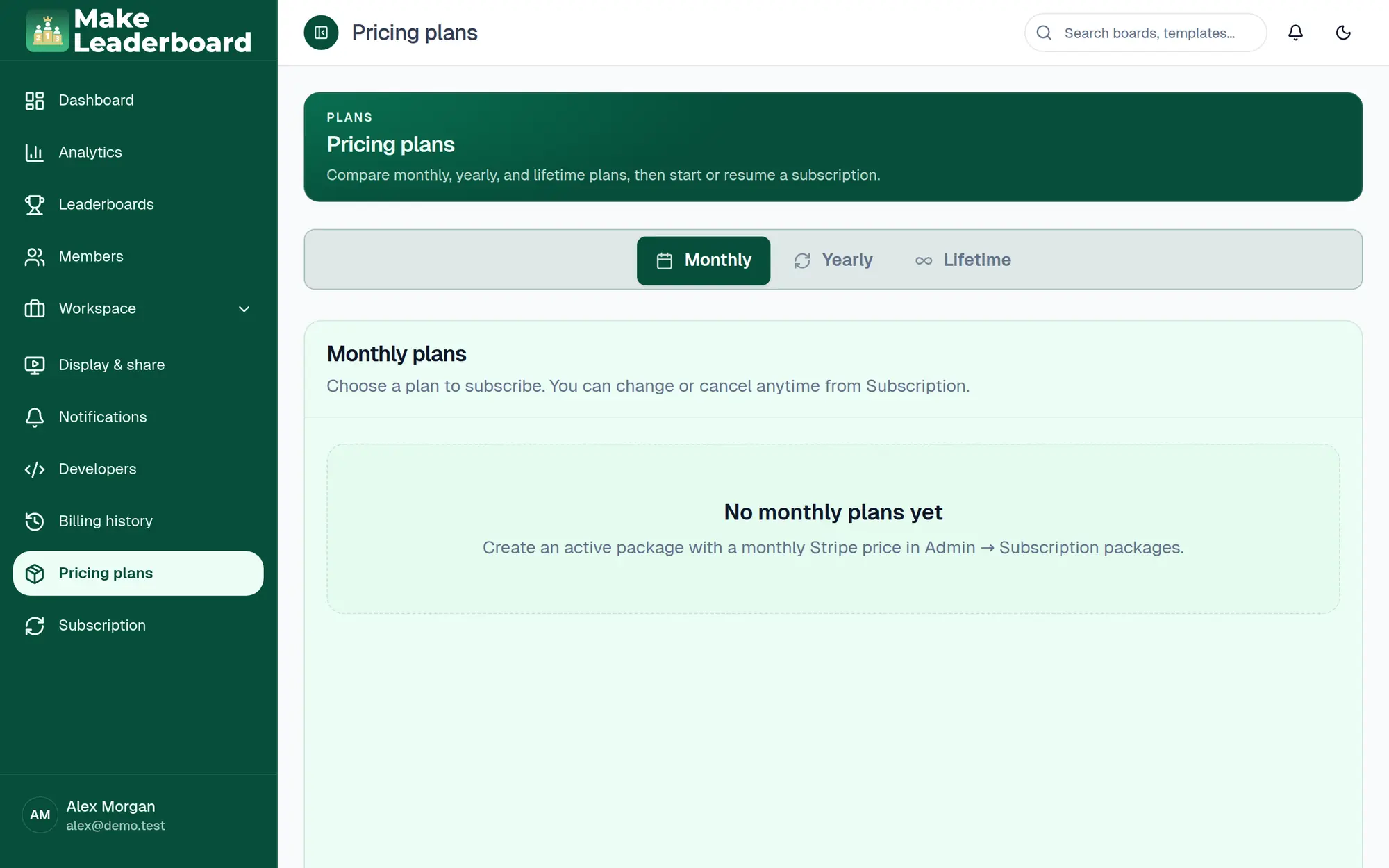Open Developers section link
Screen dimensions: 1389x868
point(138,469)
